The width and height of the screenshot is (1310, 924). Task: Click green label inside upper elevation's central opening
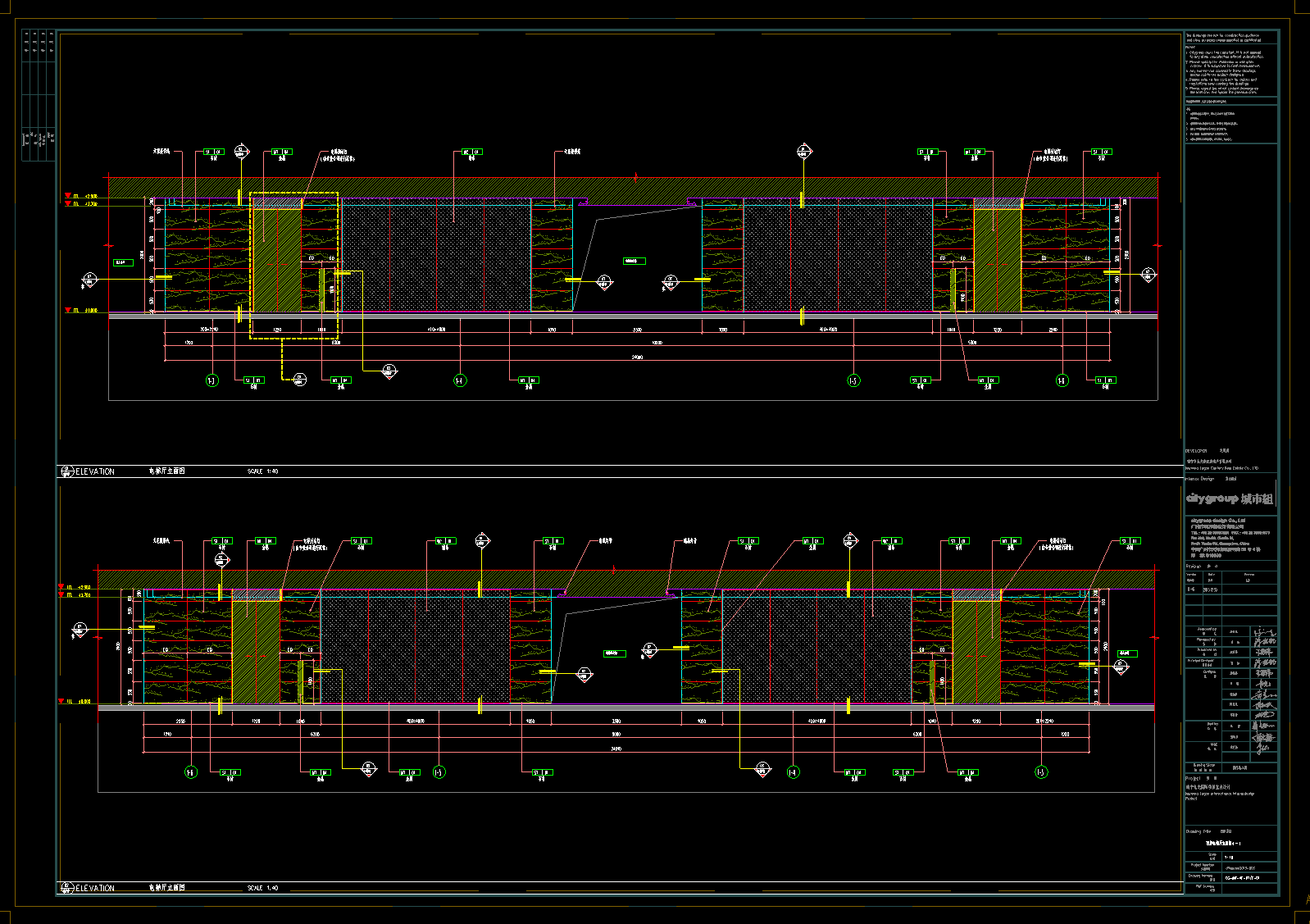pos(635,262)
